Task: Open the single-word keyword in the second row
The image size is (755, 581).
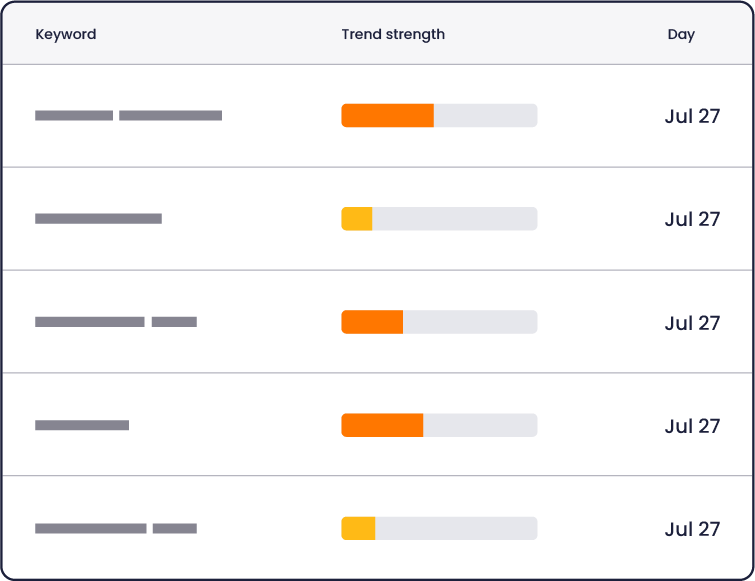Action: [98, 219]
